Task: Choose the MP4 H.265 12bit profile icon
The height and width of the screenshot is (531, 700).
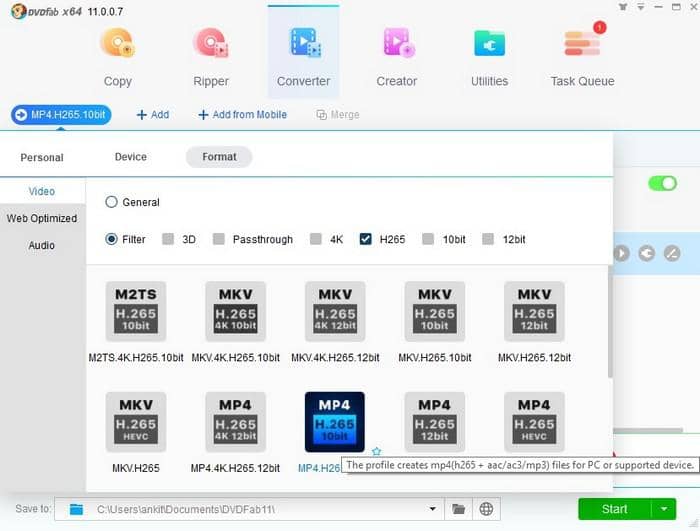Action: (435, 422)
